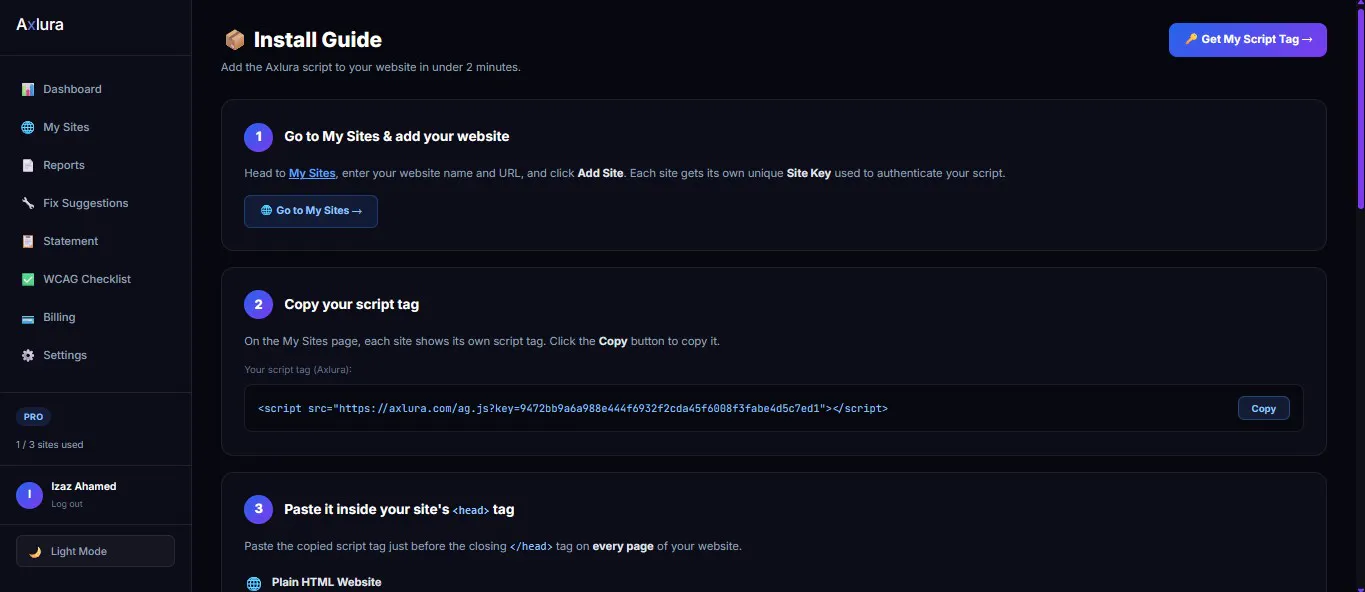Click the Izaz Ahamed username
Screen dimensions: 1365x592
[x=84, y=486]
